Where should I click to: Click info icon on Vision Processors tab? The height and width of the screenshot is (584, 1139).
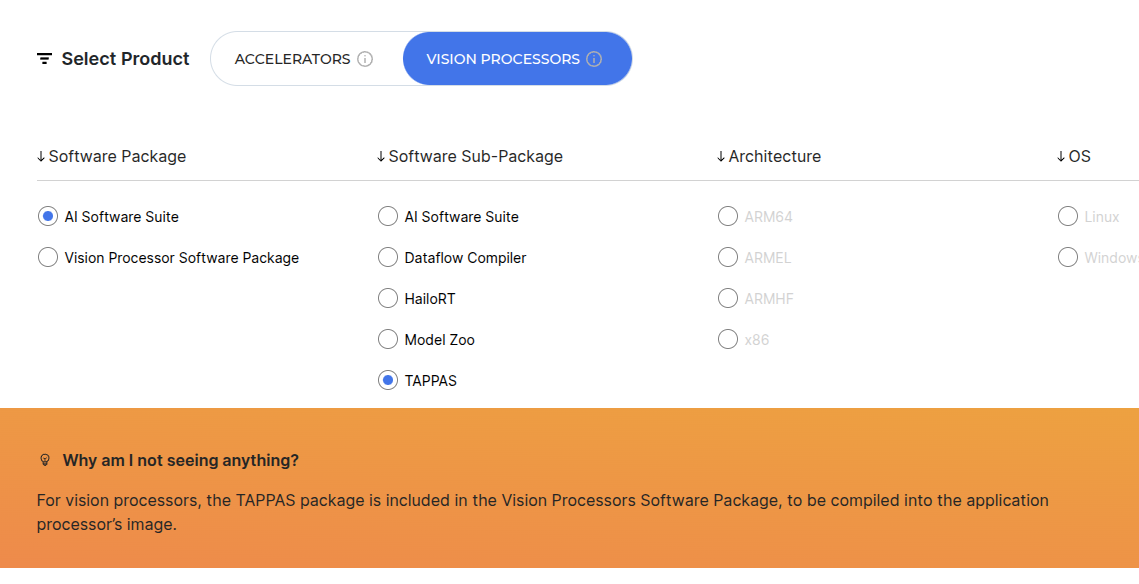[x=594, y=59]
